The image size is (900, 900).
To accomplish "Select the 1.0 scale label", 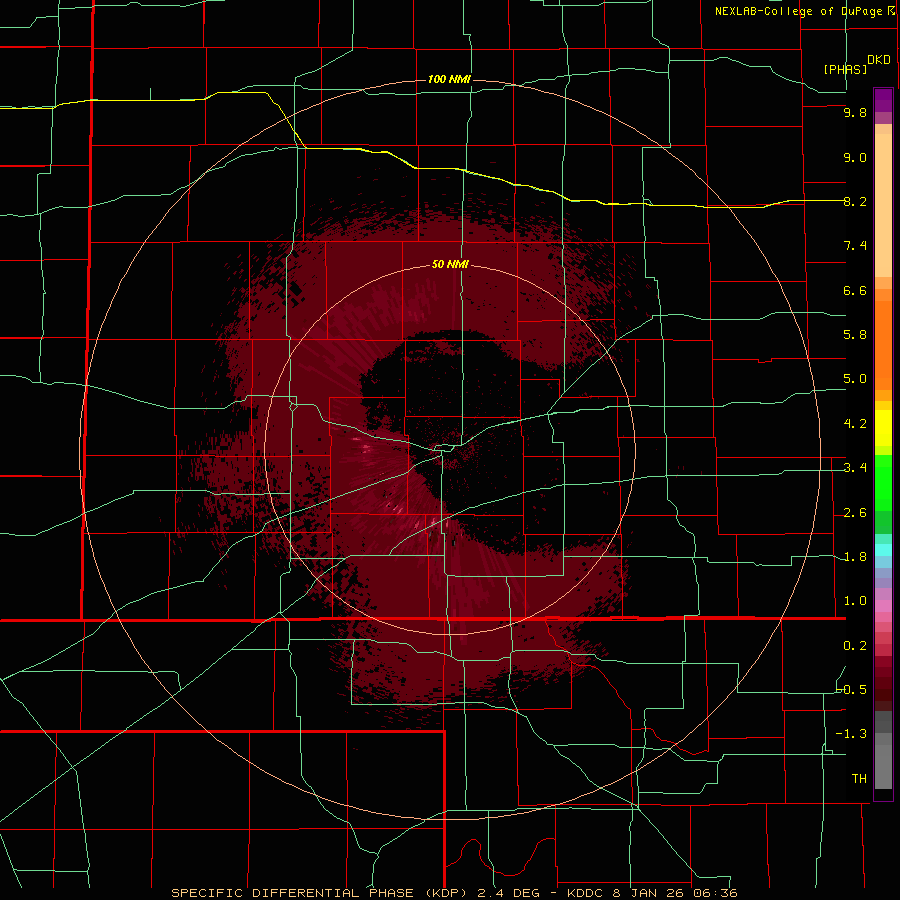I will coord(855,601).
